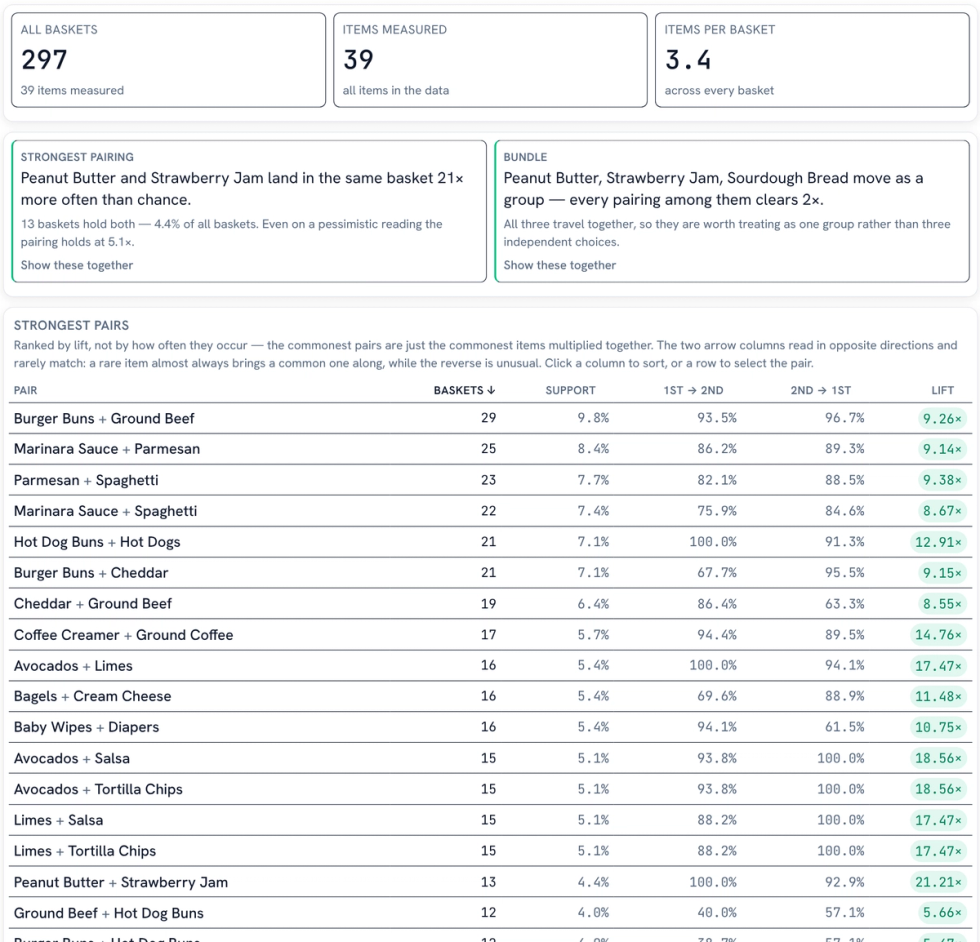Select the Marinara Sauce + Parmesan pair
The image size is (980, 942).
pyautogui.click(x=490, y=449)
